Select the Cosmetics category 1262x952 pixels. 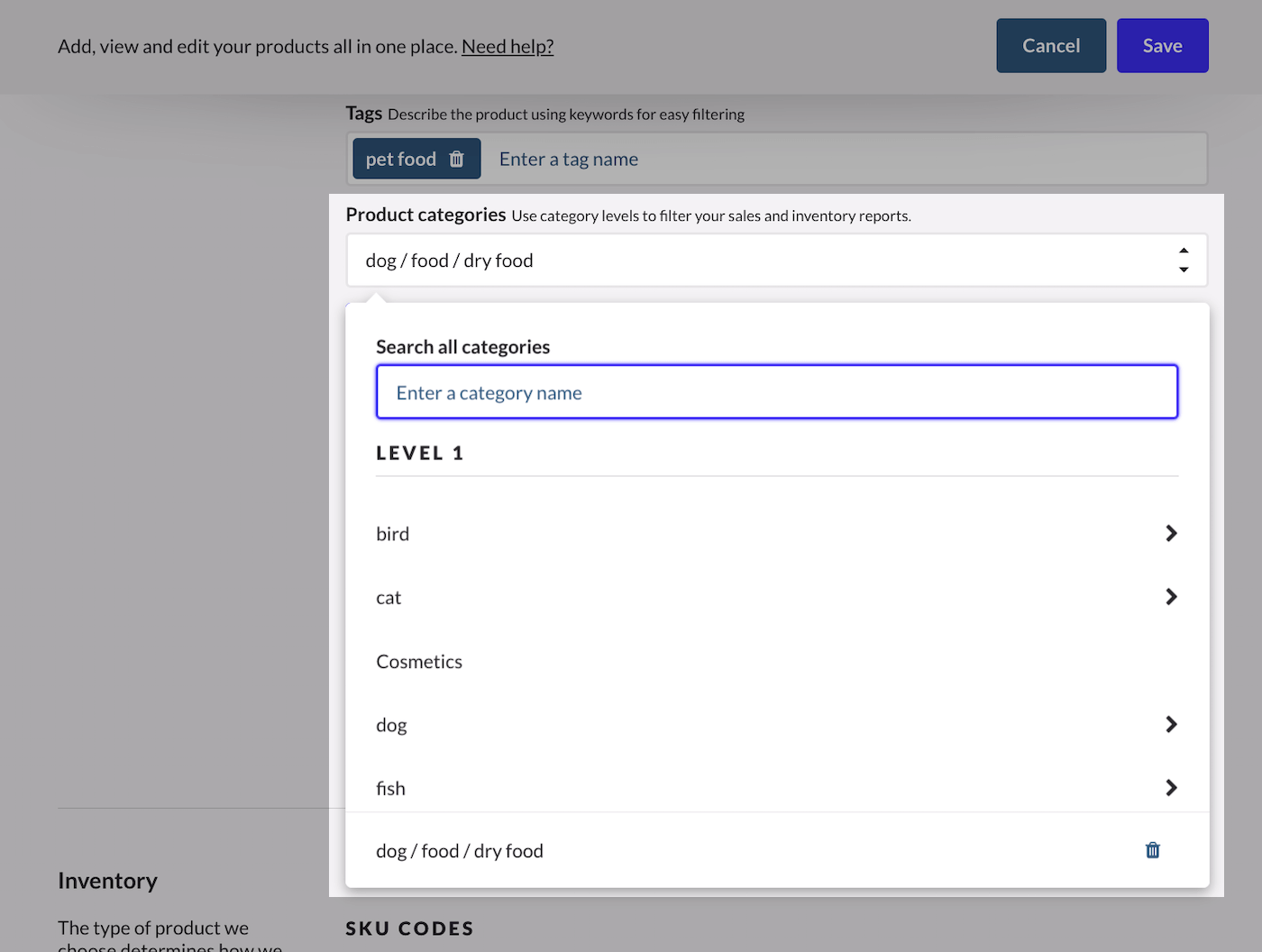[x=419, y=661]
